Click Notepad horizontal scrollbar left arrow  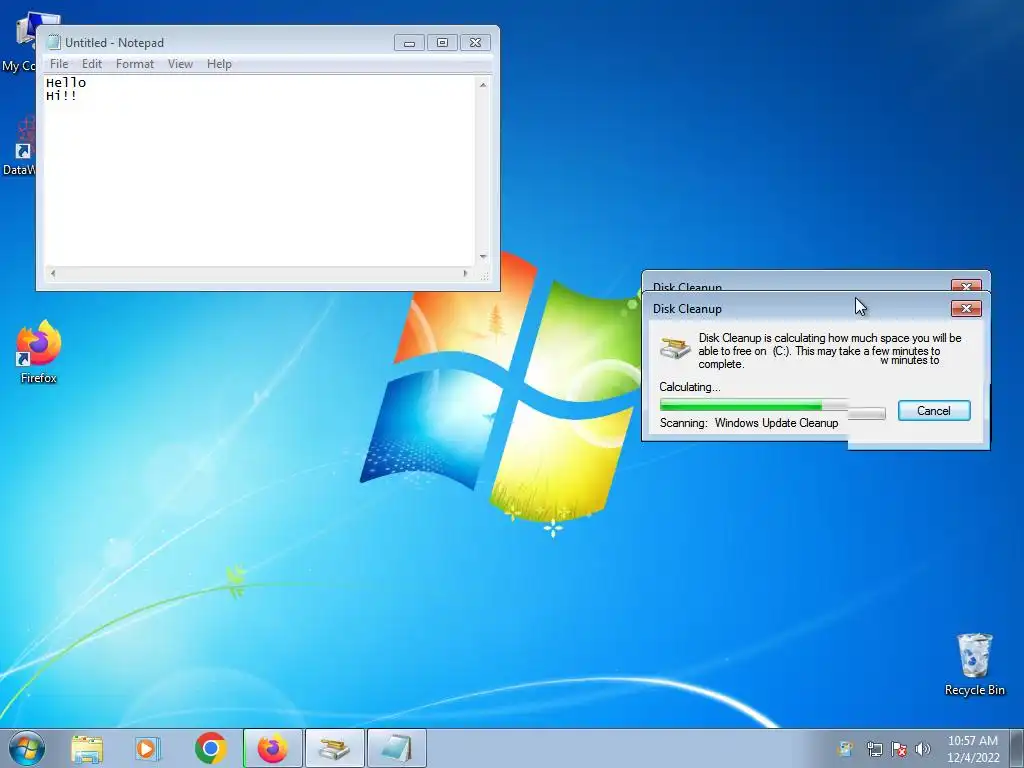pos(53,274)
